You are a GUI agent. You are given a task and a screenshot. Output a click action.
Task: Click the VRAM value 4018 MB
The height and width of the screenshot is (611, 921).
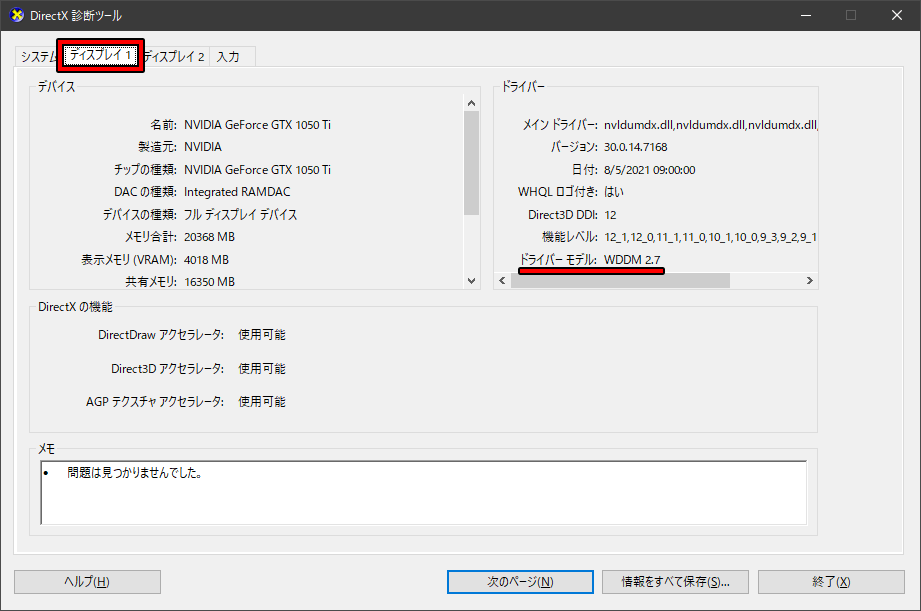pyautogui.click(x=206, y=260)
